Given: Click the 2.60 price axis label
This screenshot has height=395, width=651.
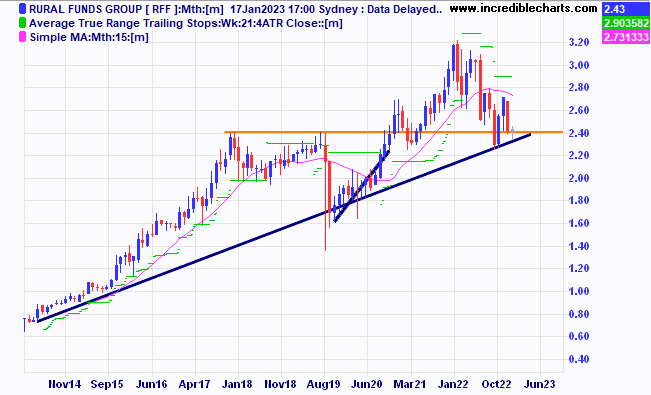Looking at the screenshot, I should (579, 110).
